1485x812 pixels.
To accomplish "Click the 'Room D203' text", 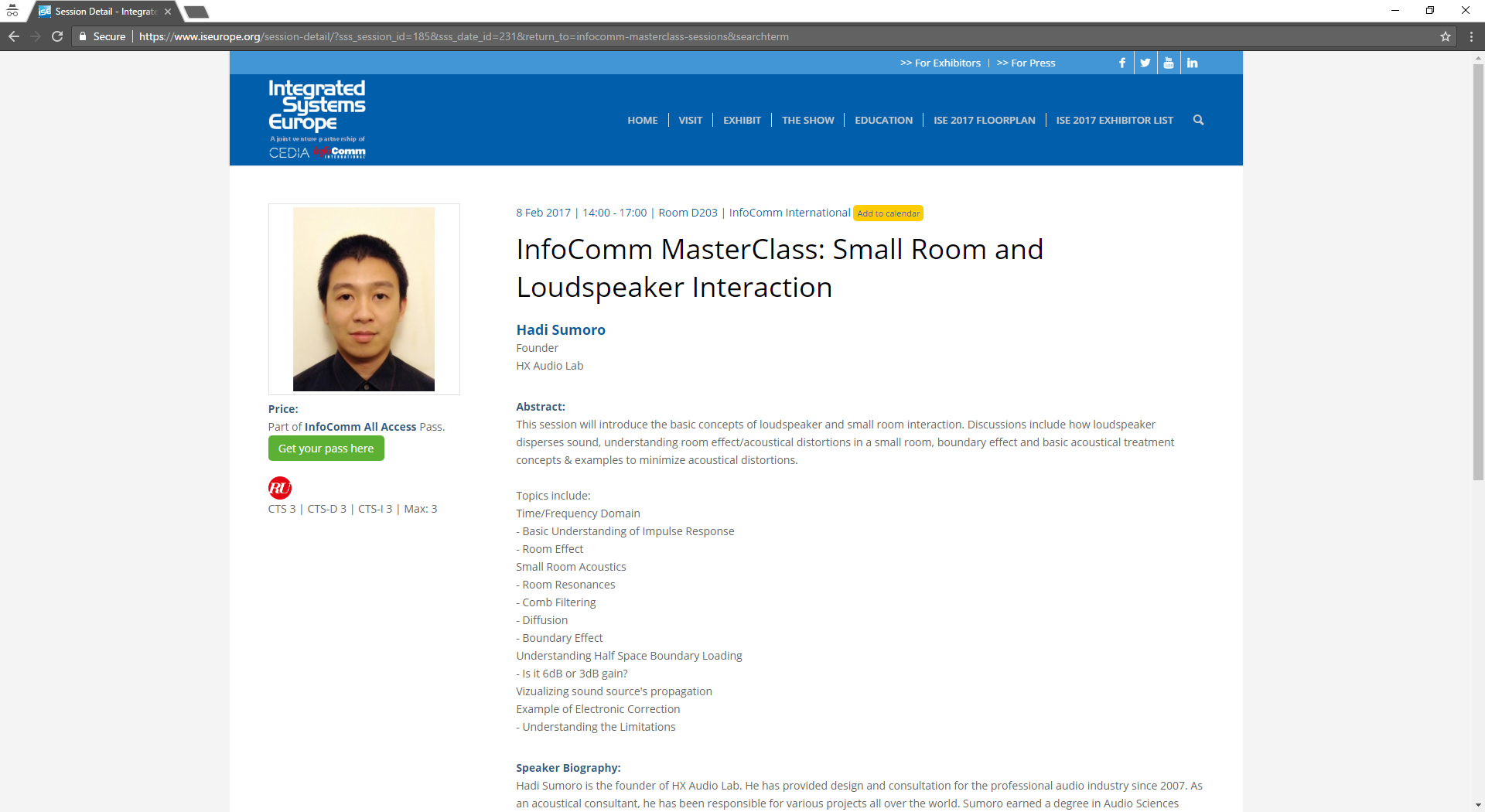I will click(x=688, y=213).
